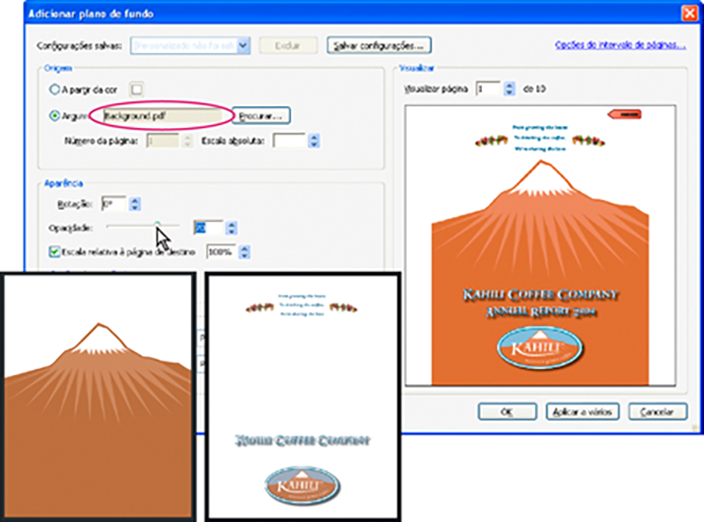Viewport: 704px width, 522px height.
Task: Click the 'Visualizar página' number field
Action: [488, 89]
